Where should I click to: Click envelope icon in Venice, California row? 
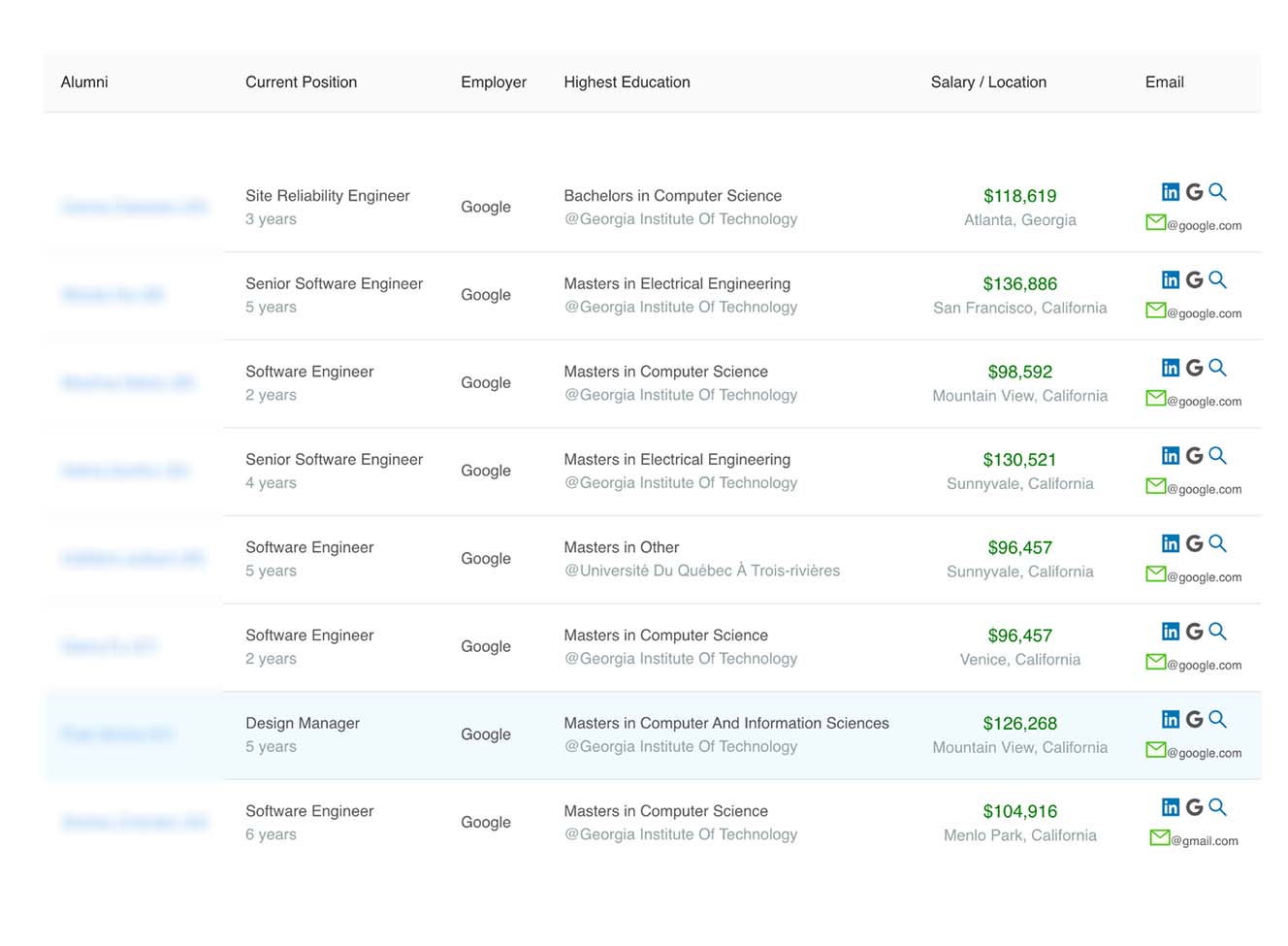pyautogui.click(x=1155, y=662)
